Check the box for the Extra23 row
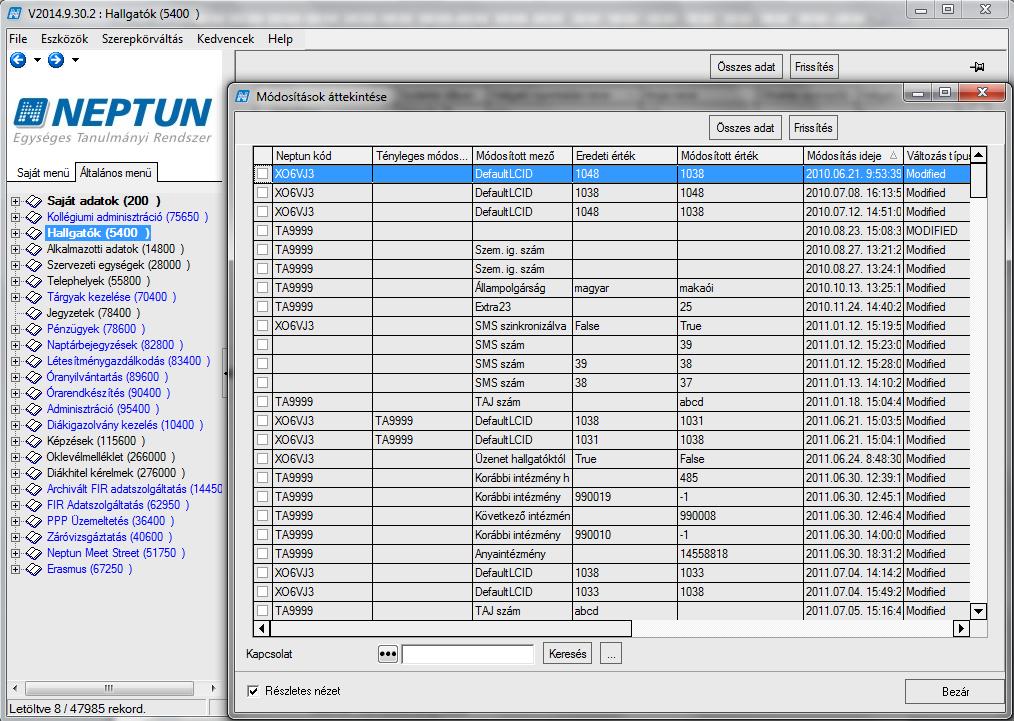The width and height of the screenshot is (1014, 721). pyautogui.click(x=262, y=307)
